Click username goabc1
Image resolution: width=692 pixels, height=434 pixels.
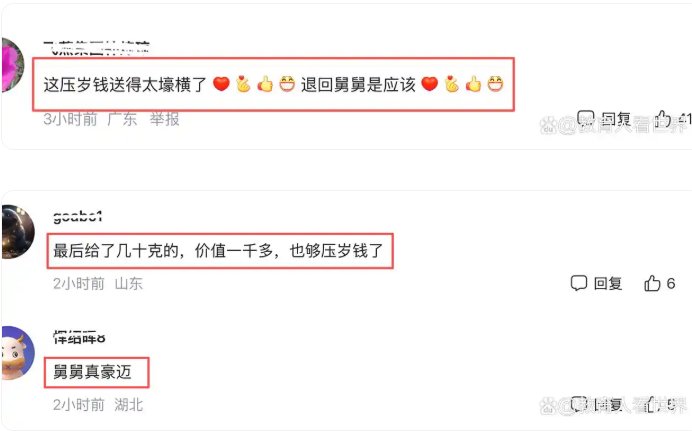point(78,216)
